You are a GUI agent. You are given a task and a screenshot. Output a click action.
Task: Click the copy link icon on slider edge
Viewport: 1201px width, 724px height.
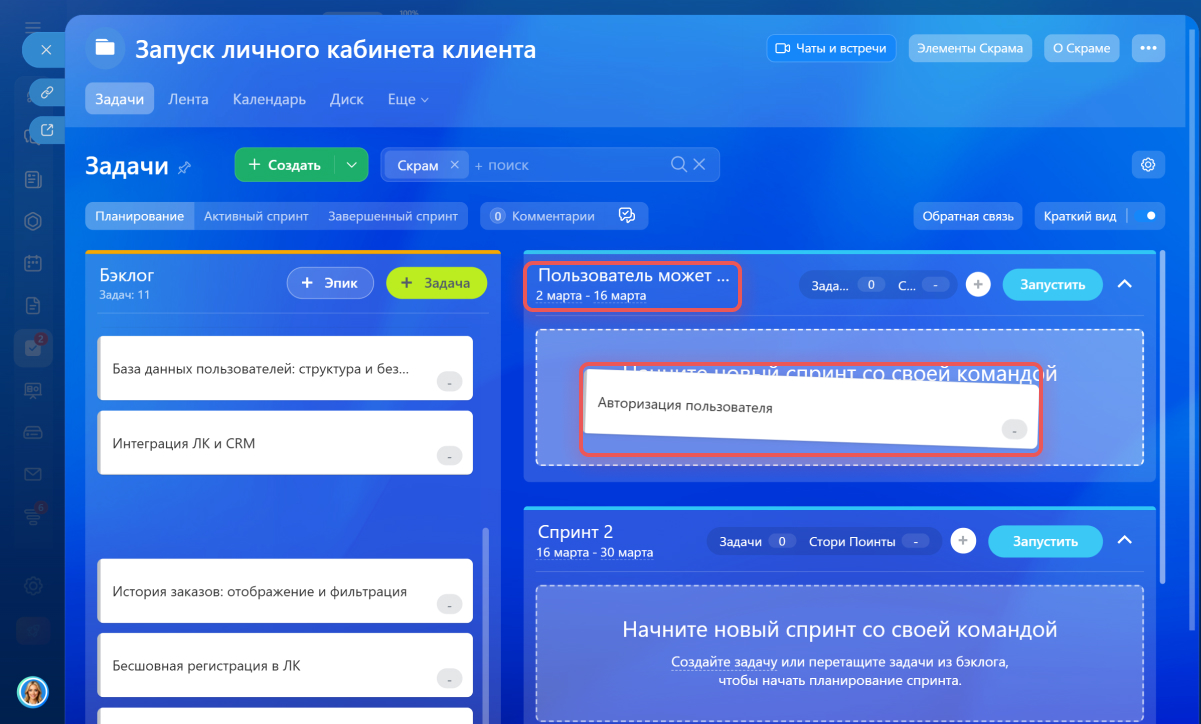[46, 93]
